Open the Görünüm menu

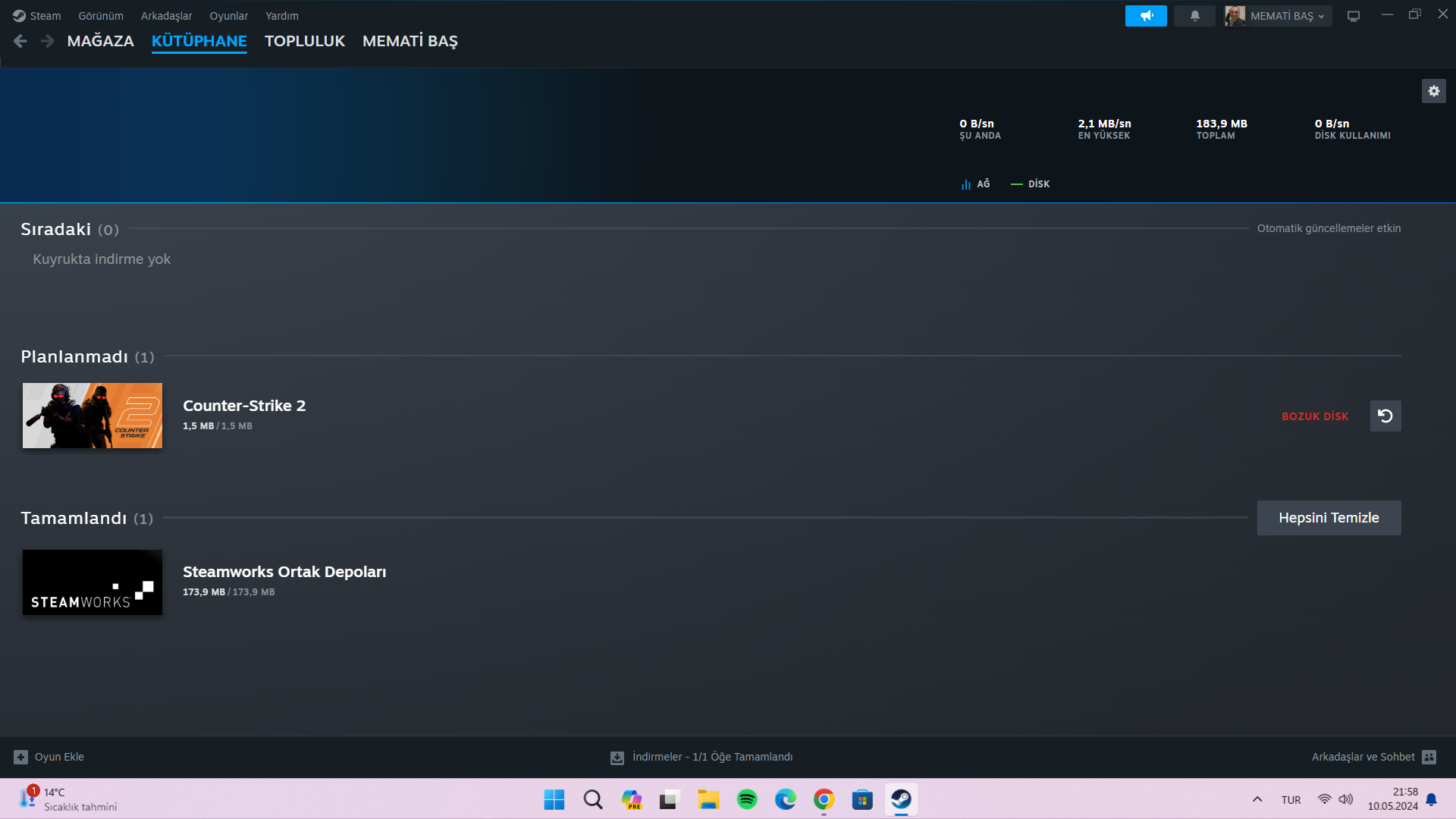pyautogui.click(x=101, y=16)
